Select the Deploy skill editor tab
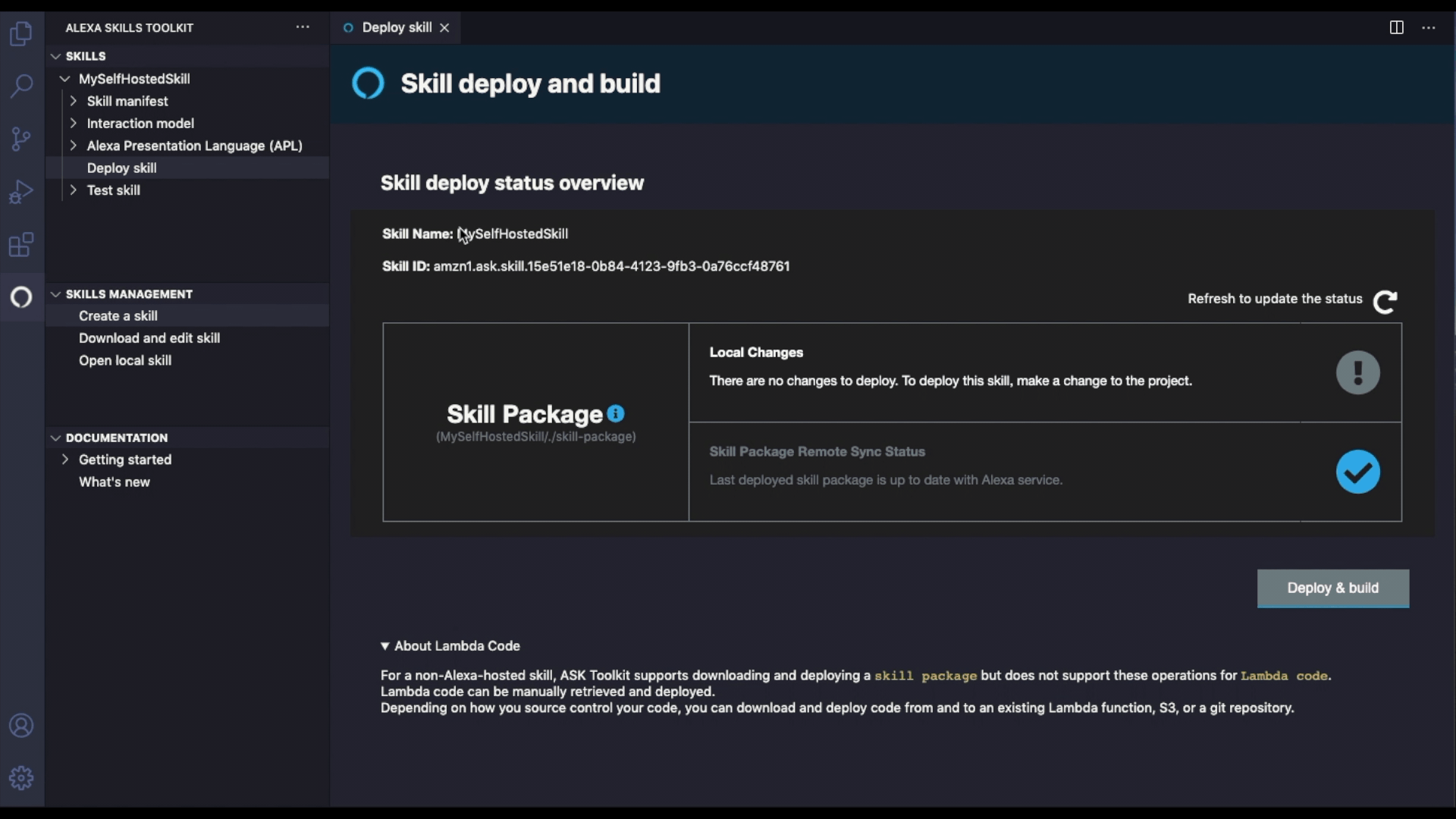 pyautogui.click(x=396, y=27)
